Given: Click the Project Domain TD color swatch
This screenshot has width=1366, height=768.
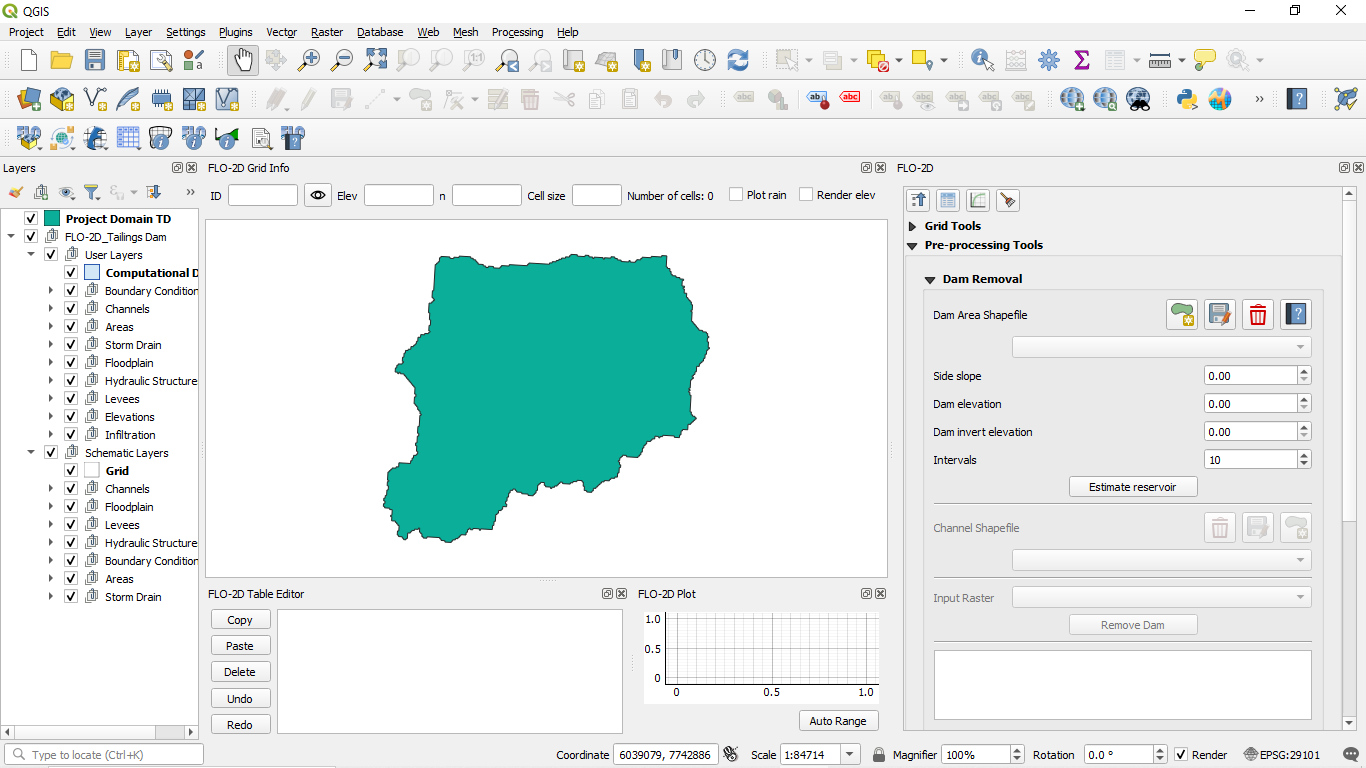Looking at the screenshot, I should point(52,219).
